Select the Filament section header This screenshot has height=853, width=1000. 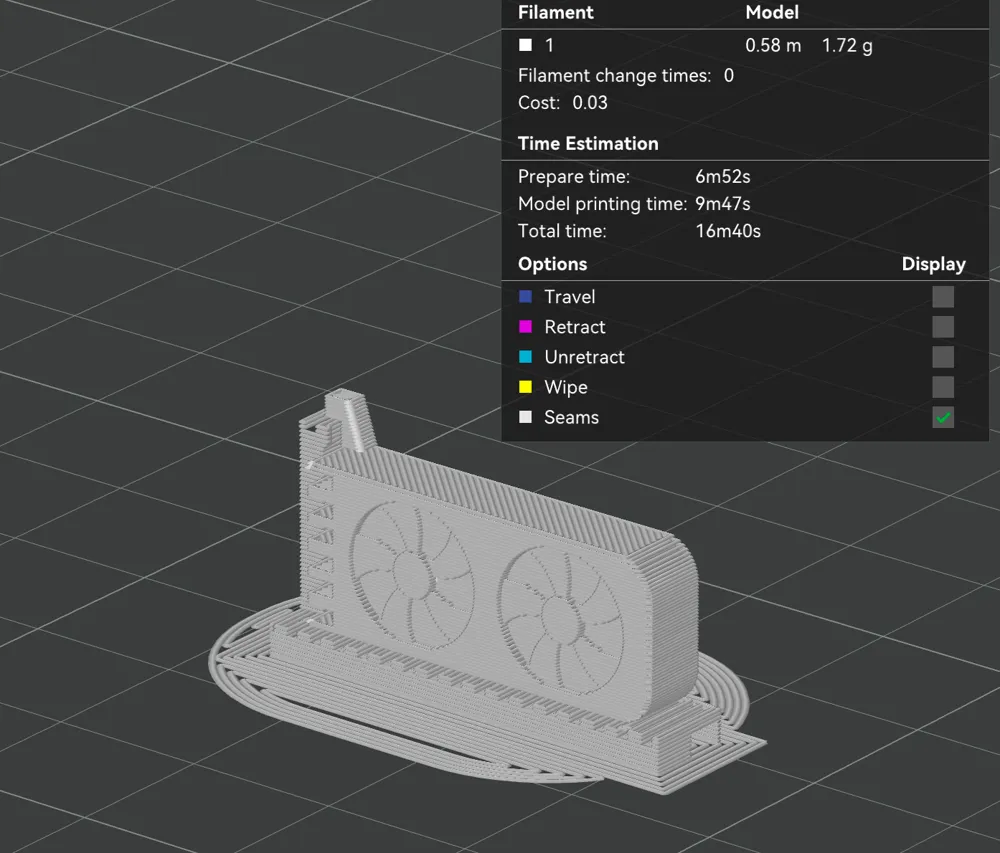coord(556,13)
